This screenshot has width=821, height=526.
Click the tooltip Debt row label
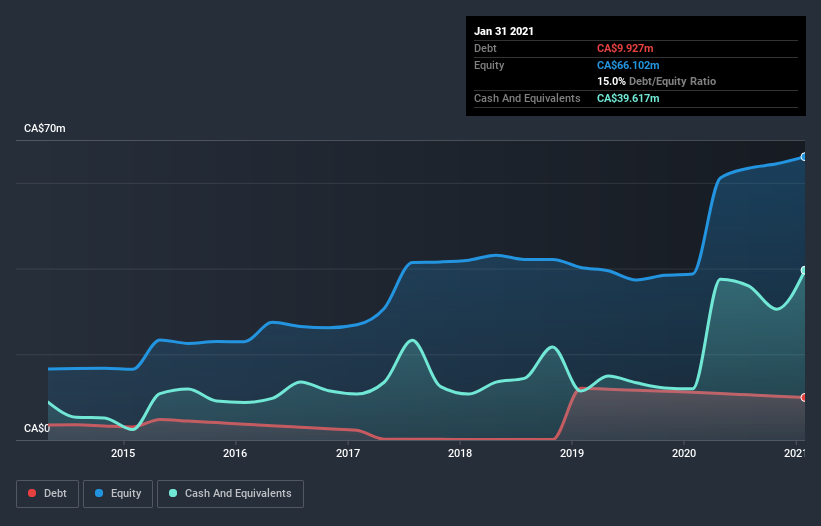click(x=485, y=48)
